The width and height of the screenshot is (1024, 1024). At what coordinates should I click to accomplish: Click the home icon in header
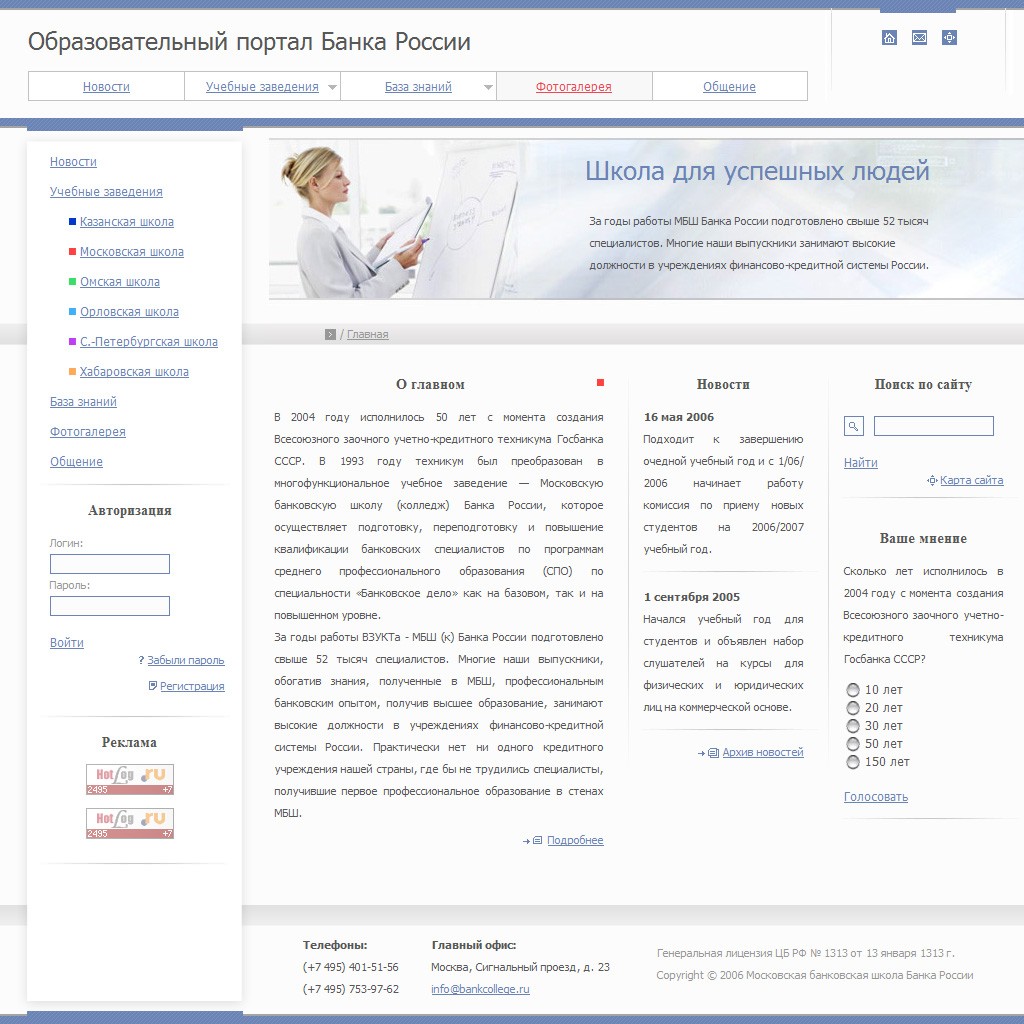point(889,38)
